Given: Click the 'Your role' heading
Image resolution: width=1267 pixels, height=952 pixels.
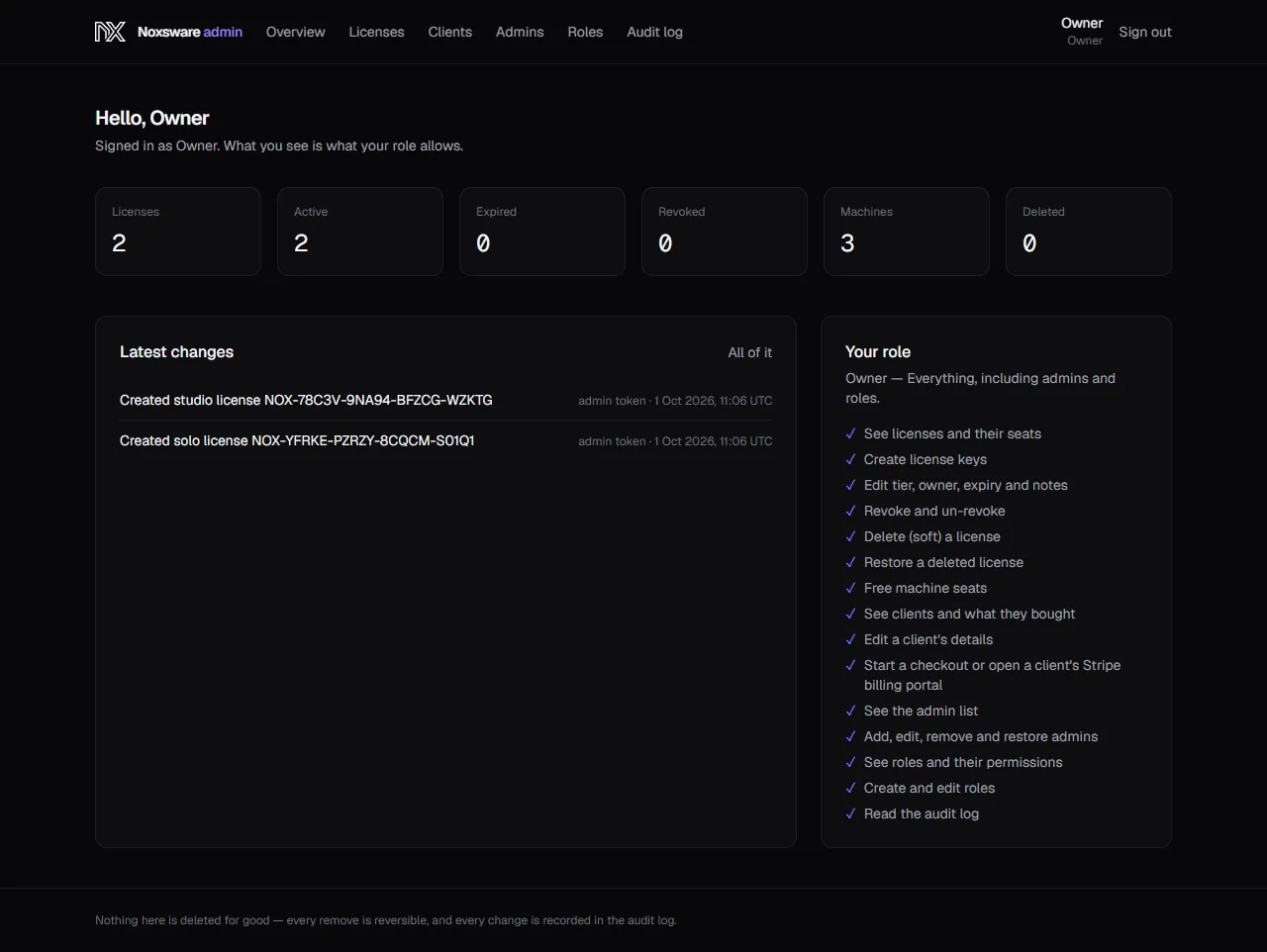Looking at the screenshot, I should tap(878, 351).
